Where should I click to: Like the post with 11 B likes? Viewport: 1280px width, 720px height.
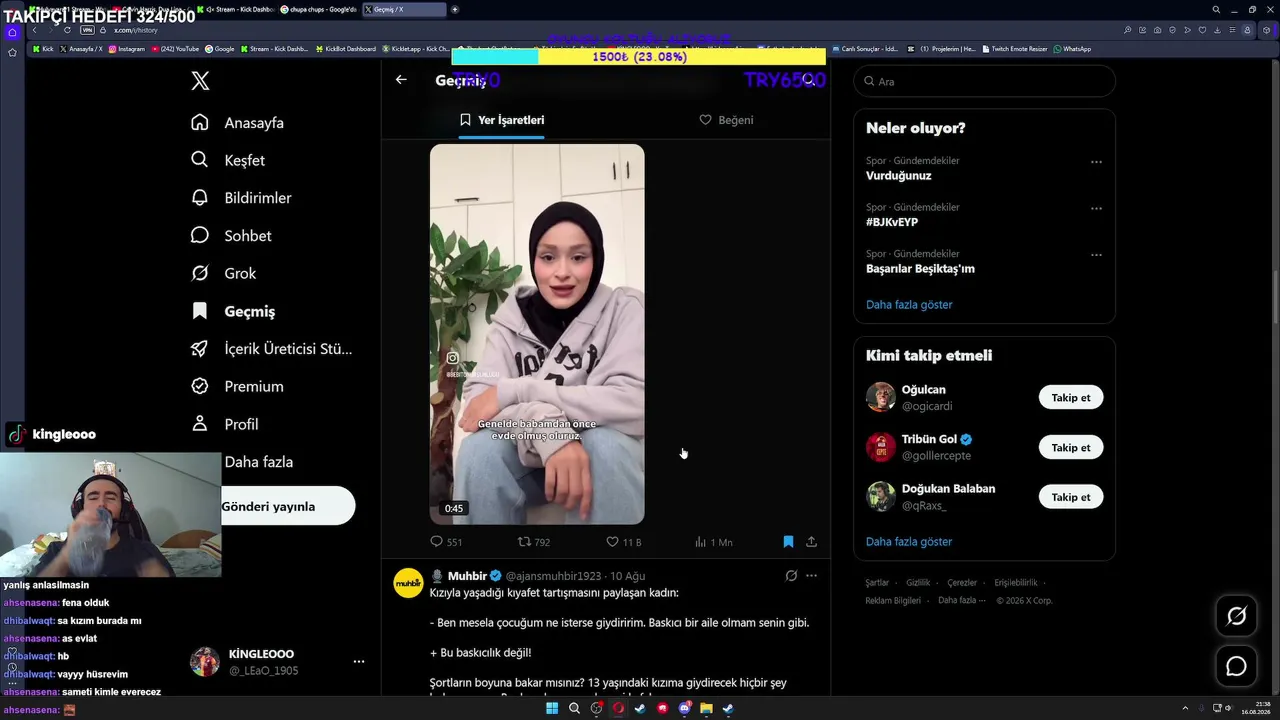623,542
